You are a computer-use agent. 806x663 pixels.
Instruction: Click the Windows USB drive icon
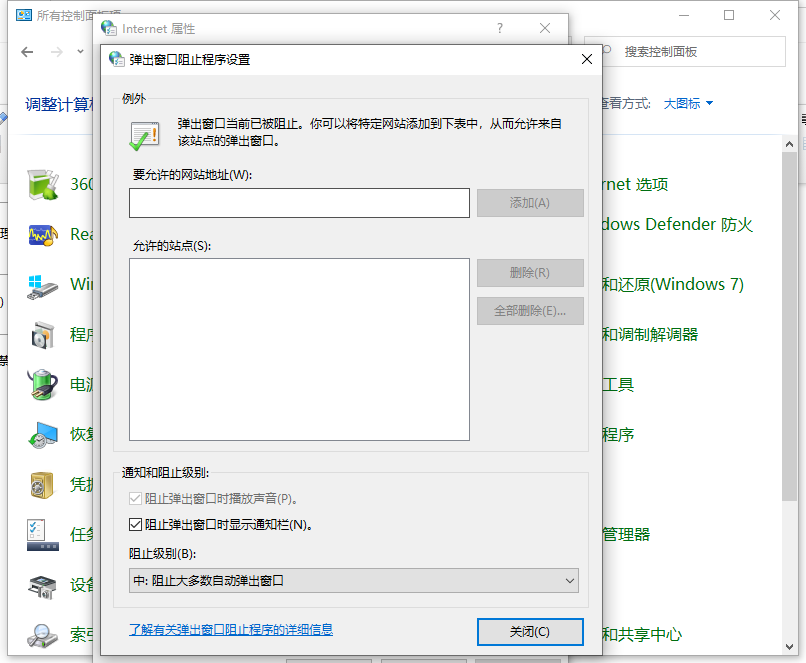tap(42, 284)
